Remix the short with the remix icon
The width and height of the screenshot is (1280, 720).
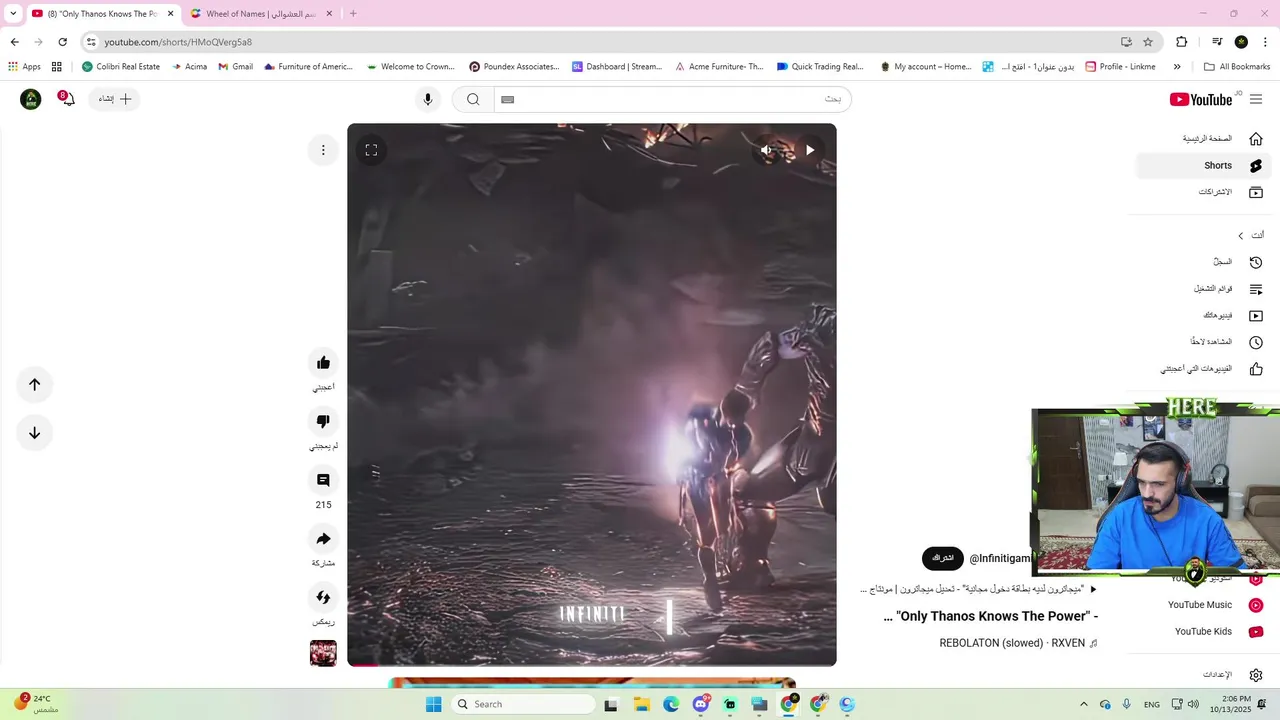323,597
